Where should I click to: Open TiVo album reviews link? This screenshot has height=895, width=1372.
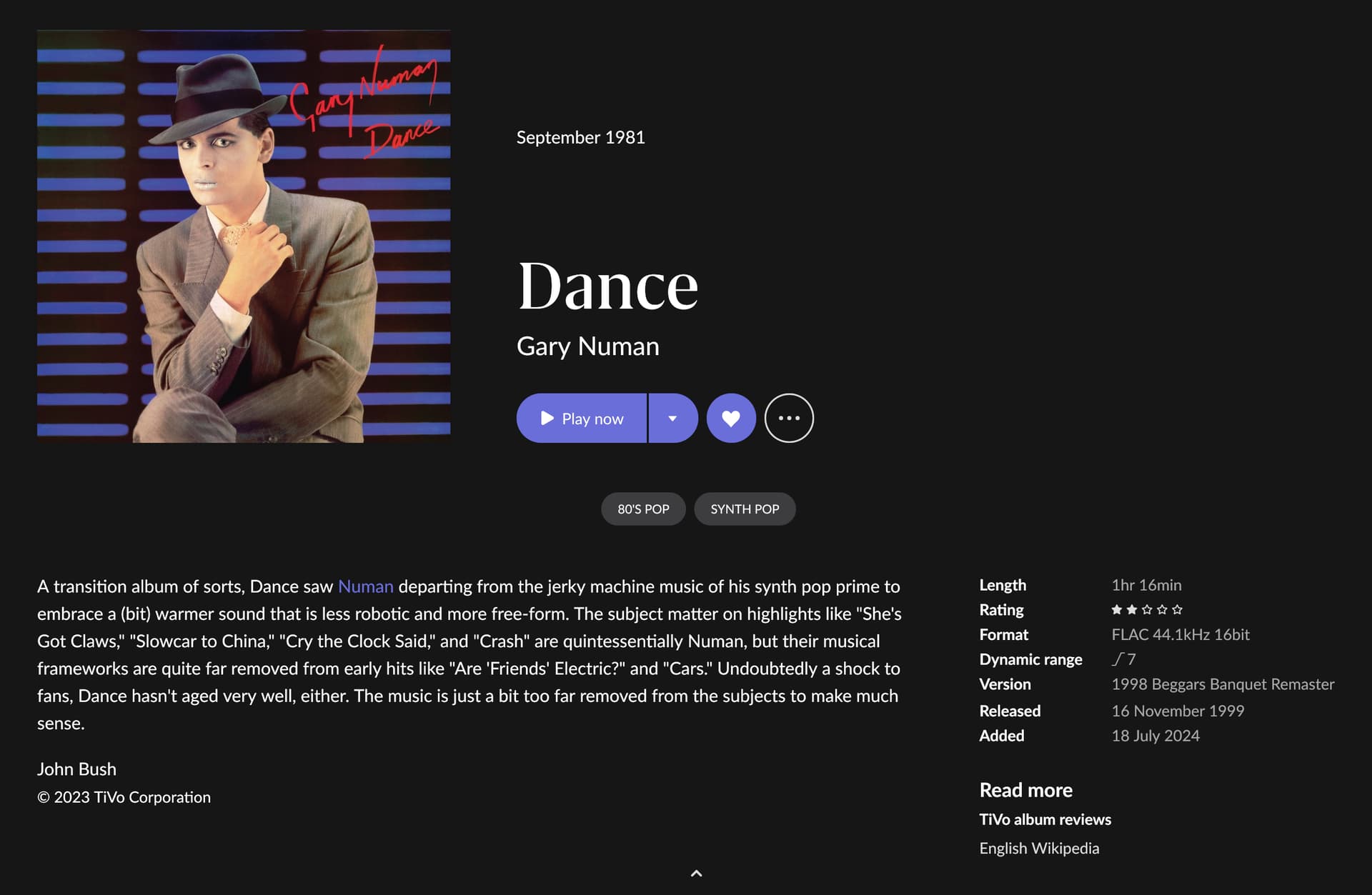click(1045, 819)
